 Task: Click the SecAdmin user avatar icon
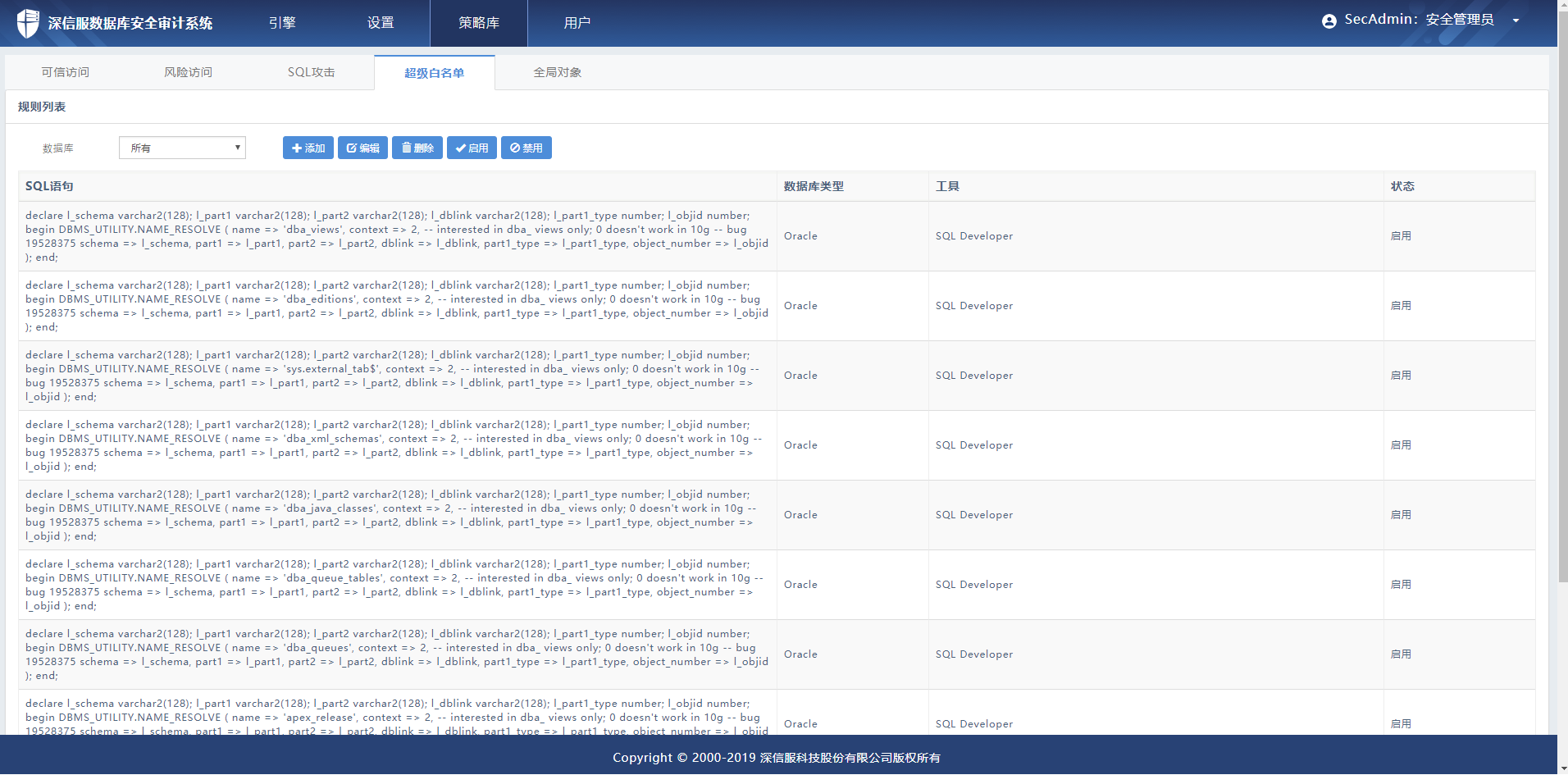[1329, 21]
